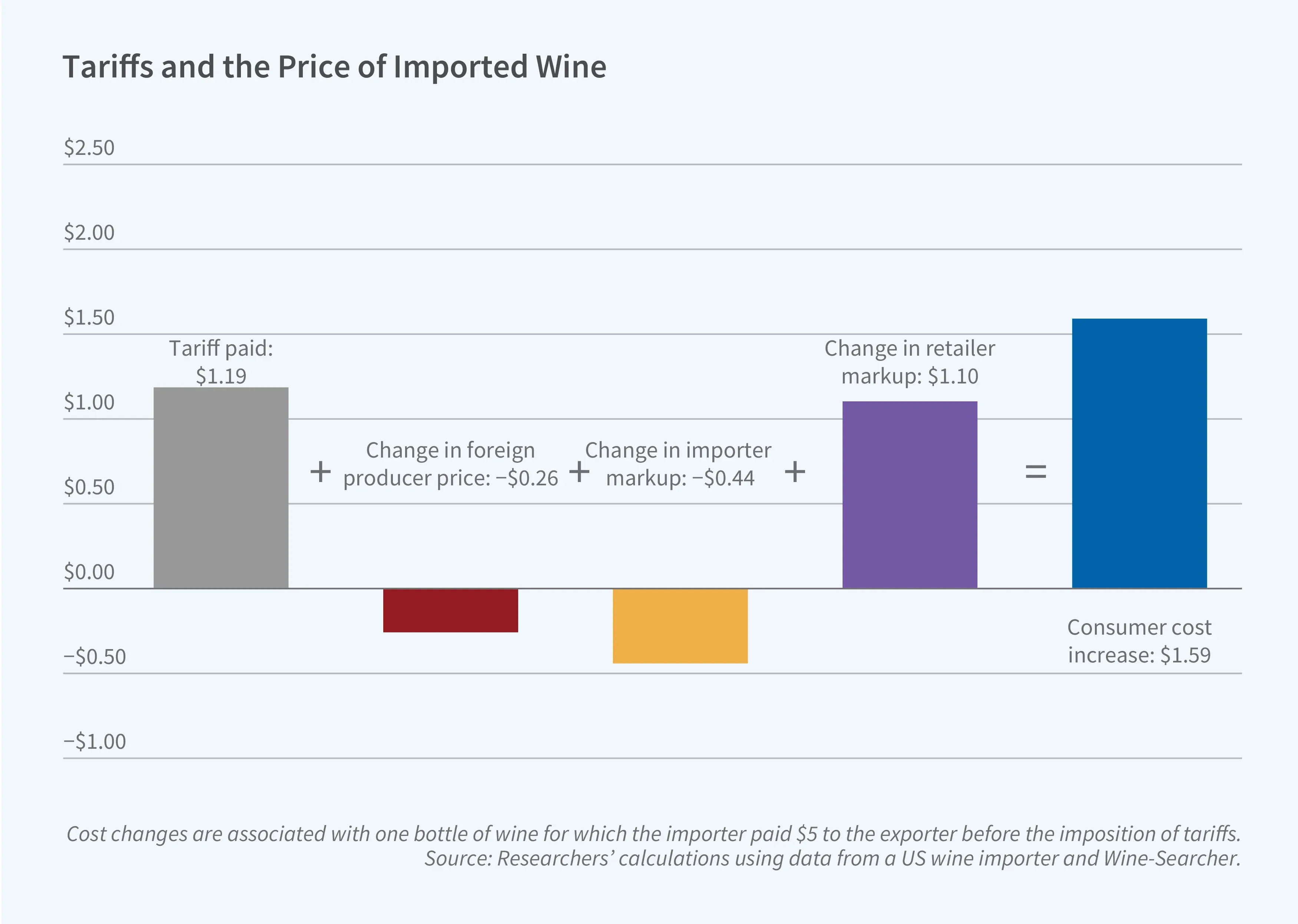The height and width of the screenshot is (924, 1298).
Task: Click the 'Consumer cost increase: $1.59' label
Action: click(x=1139, y=641)
